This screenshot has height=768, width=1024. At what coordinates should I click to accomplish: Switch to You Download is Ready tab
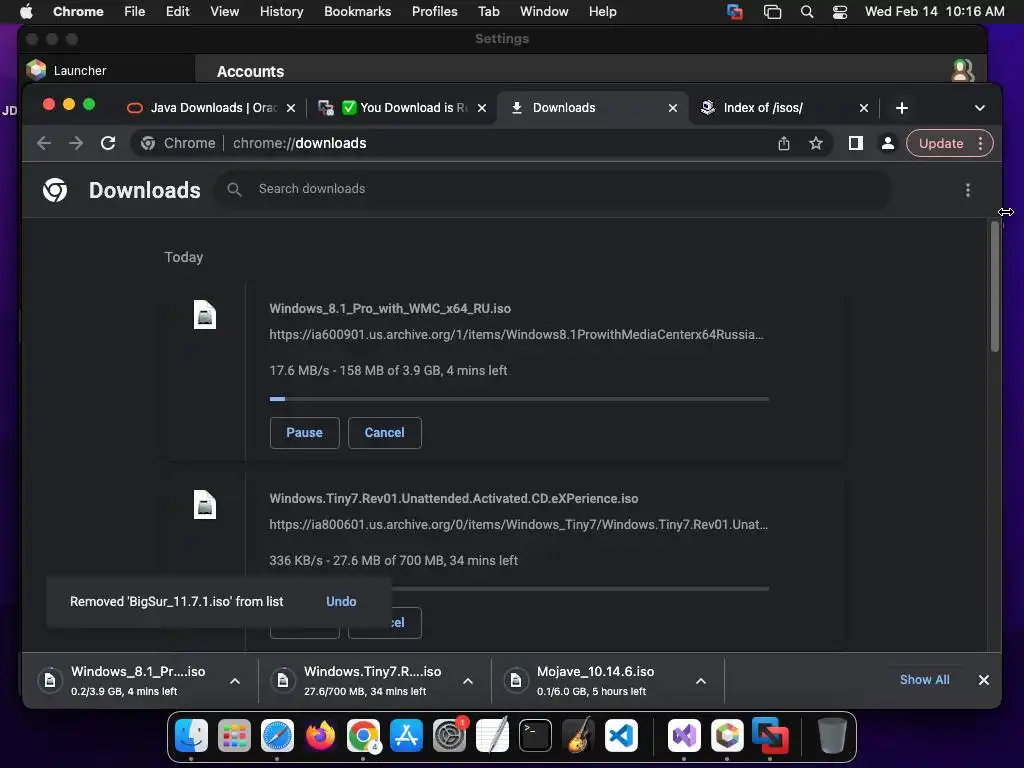(x=404, y=108)
